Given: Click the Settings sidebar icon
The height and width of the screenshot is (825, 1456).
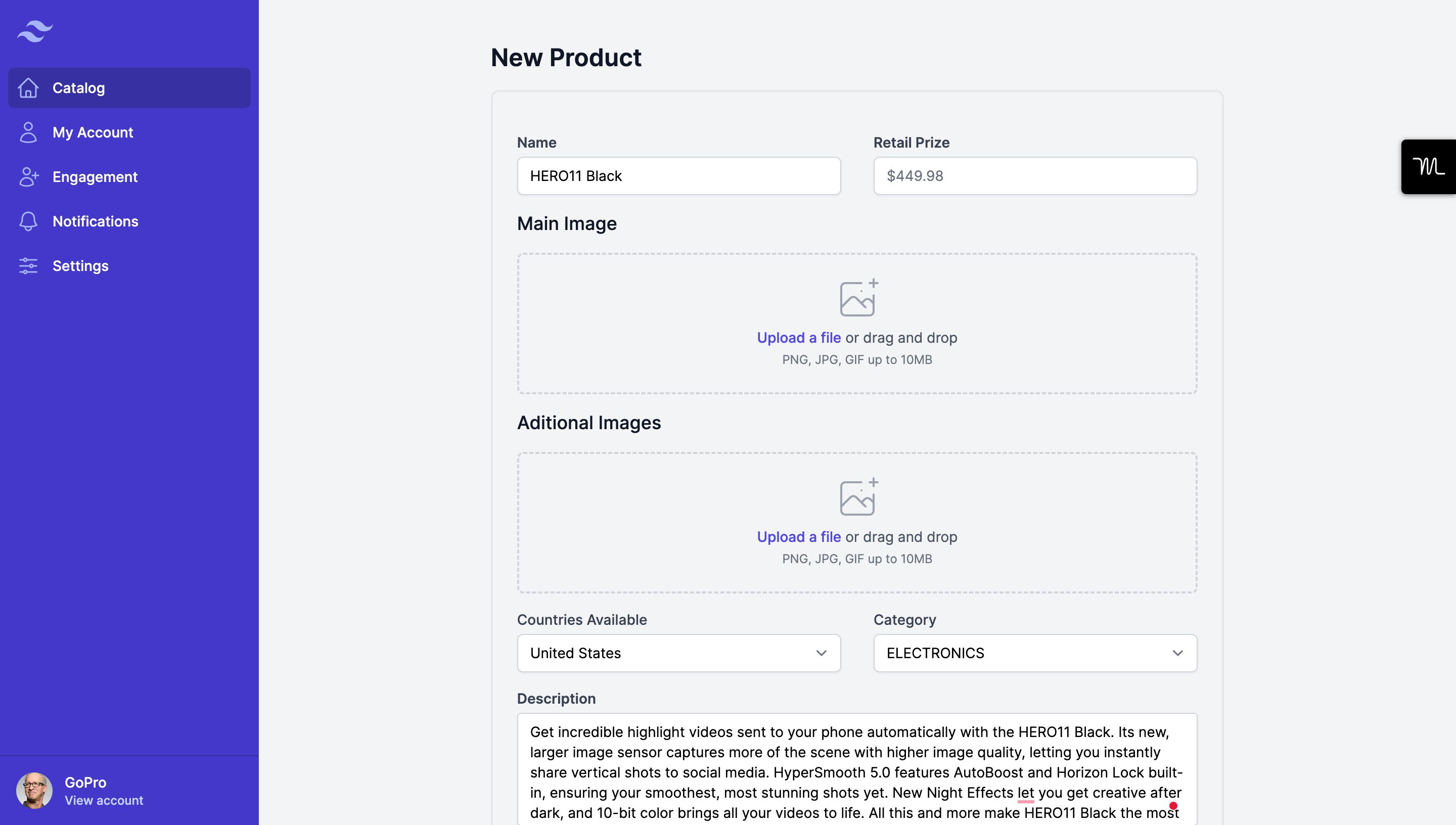Looking at the screenshot, I should pyautogui.click(x=26, y=266).
